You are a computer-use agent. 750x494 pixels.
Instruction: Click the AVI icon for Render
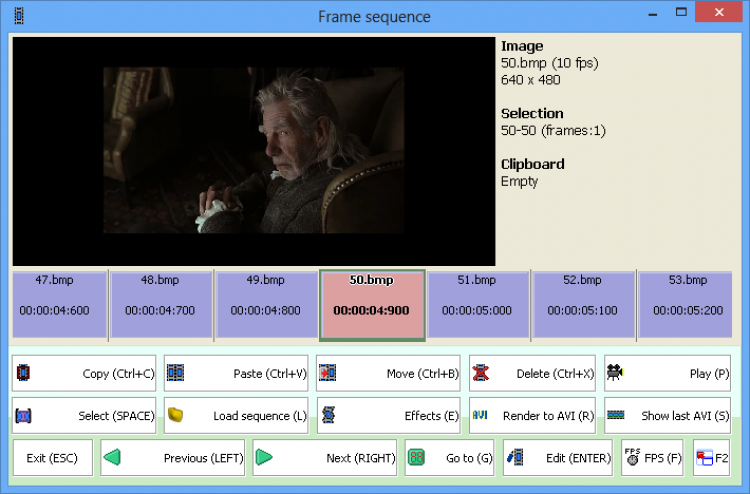click(x=480, y=415)
